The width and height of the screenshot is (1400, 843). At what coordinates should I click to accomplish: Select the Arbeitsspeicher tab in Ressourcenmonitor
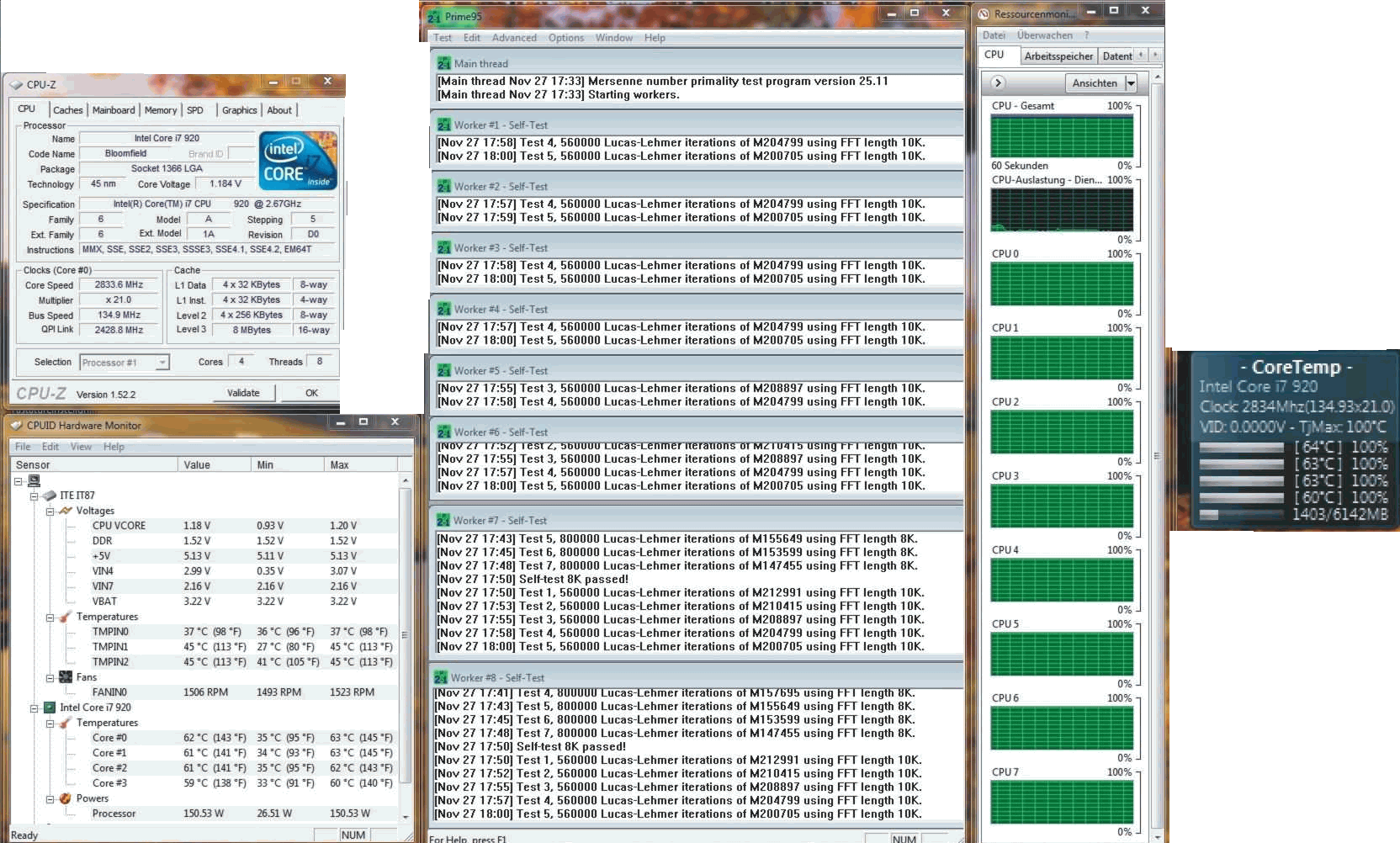click(1058, 56)
